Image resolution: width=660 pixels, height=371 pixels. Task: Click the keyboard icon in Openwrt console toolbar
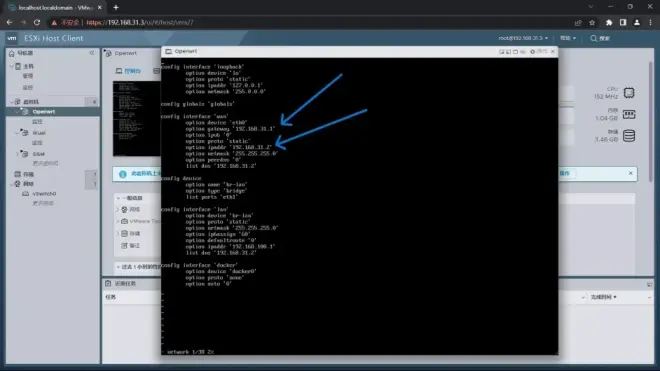coord(523,51)
